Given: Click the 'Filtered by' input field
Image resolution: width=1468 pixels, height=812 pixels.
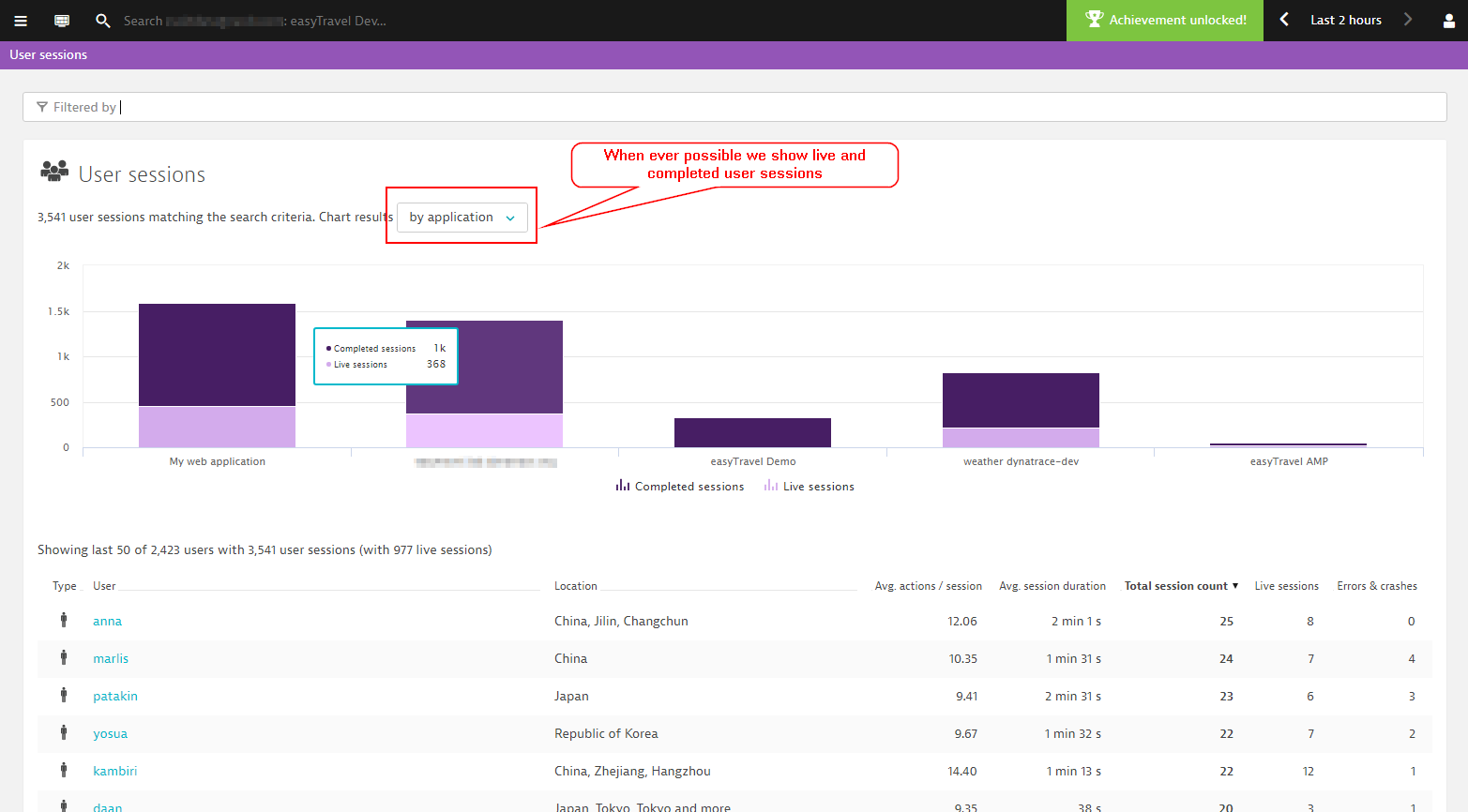Looking at the screenshot, I should (734, 107).
